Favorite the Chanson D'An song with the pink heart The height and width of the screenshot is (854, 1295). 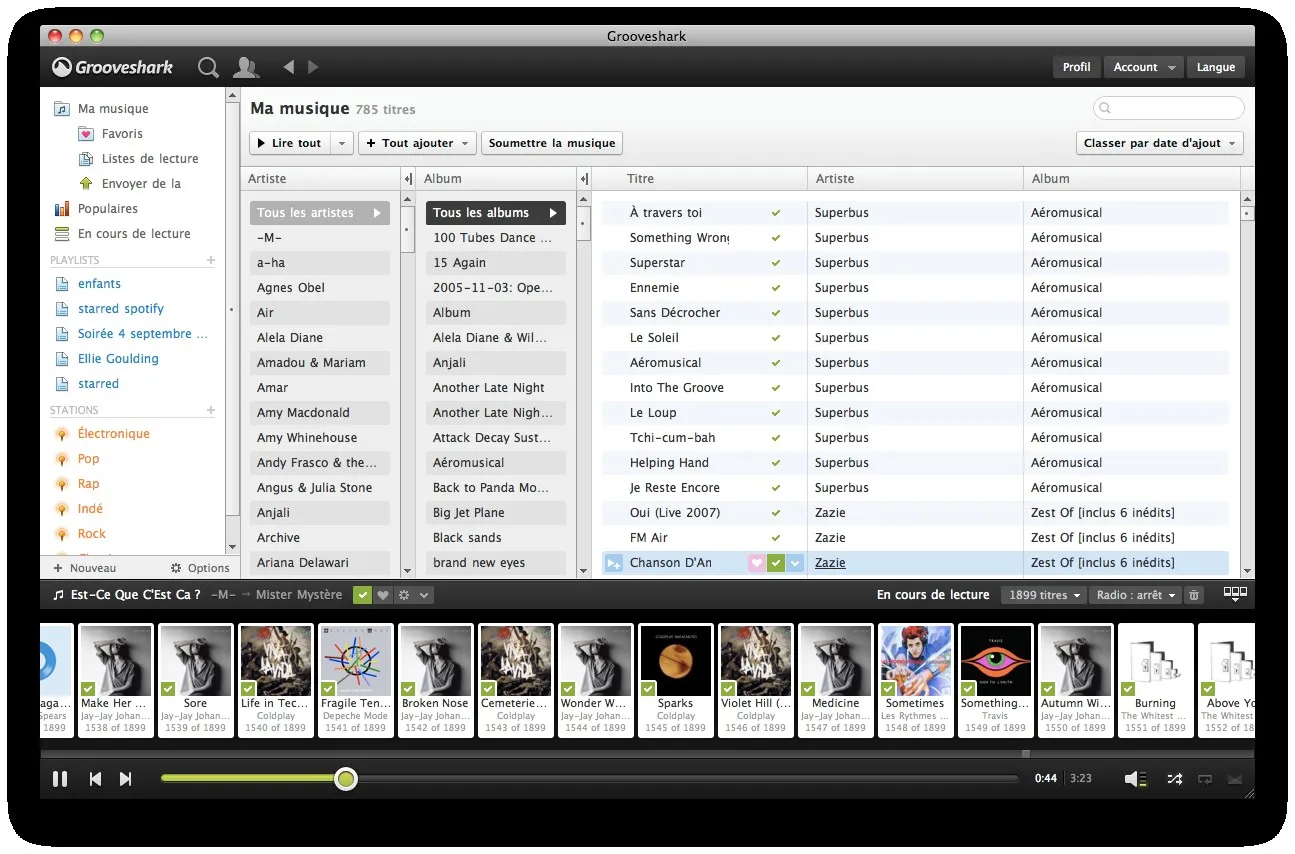pyautogui.click(x=756, y=563)
